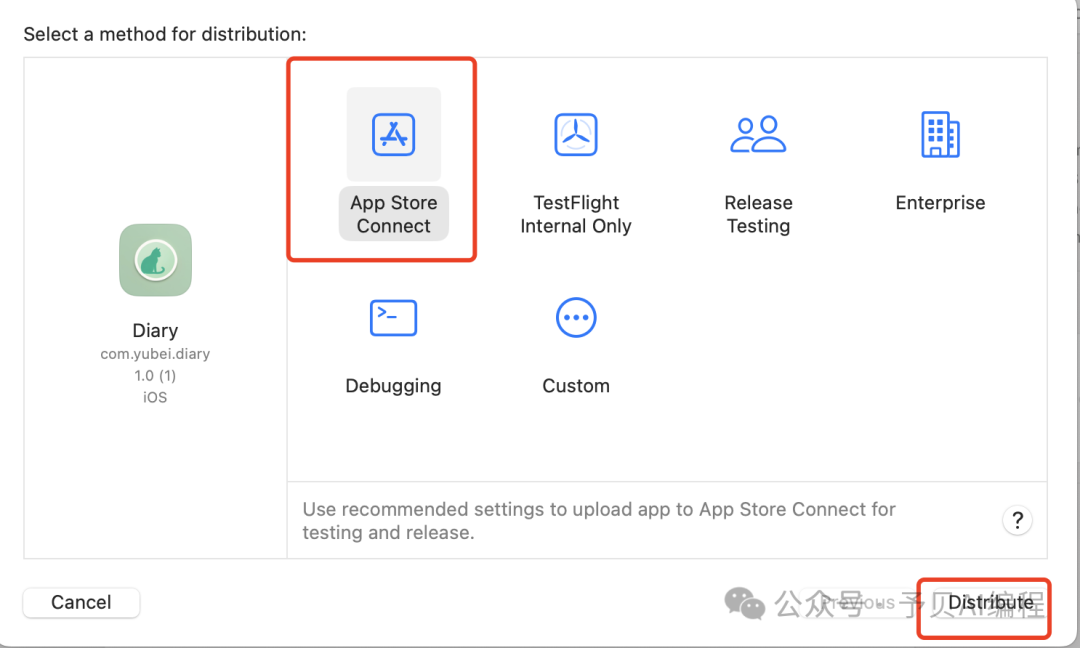Click the Enterprise method label
The image size is (1080, 648).
click(x=940, y=203)
